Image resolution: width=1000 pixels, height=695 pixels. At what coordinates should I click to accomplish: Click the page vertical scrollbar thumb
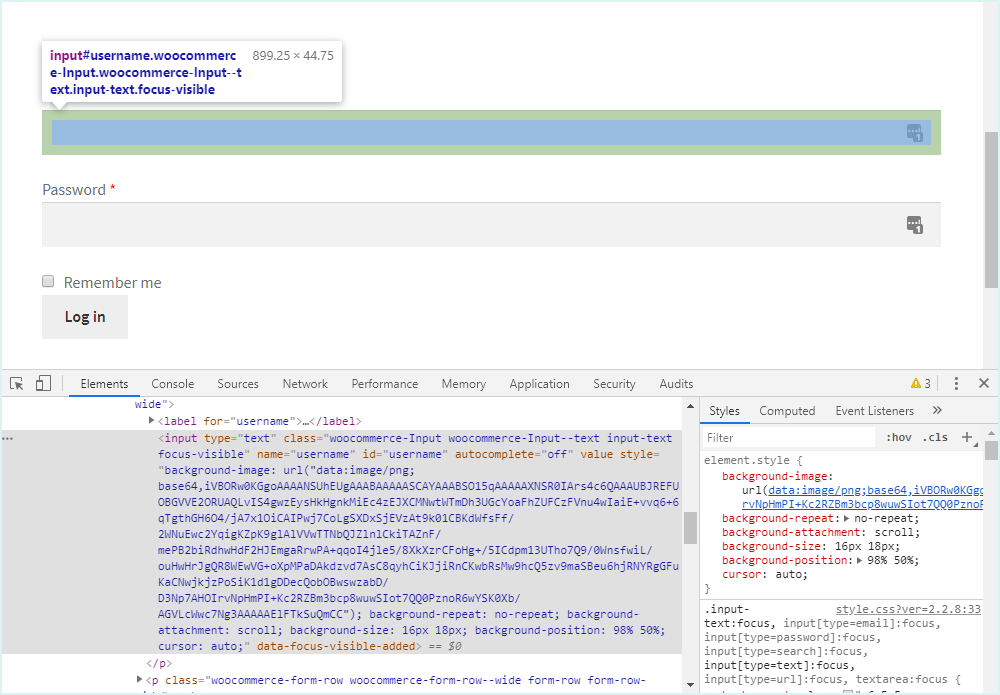tap(991, 210)
